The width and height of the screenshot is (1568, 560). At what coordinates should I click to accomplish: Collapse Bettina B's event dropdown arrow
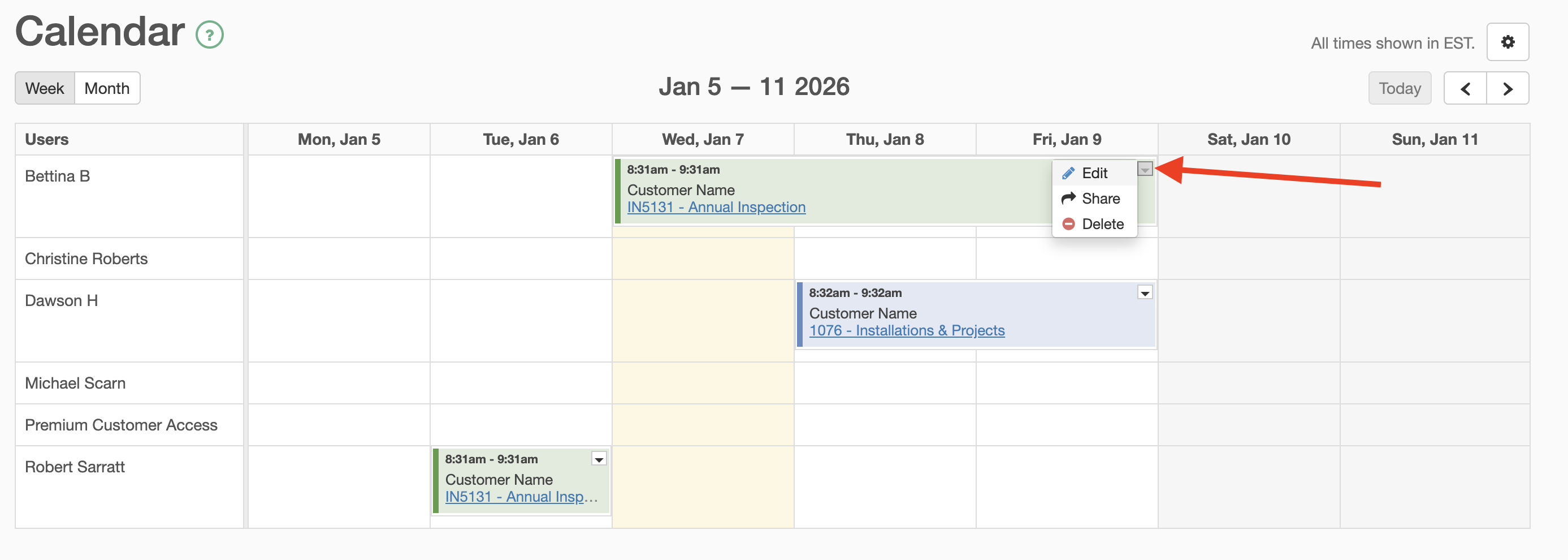click(x=1145, y=169)
